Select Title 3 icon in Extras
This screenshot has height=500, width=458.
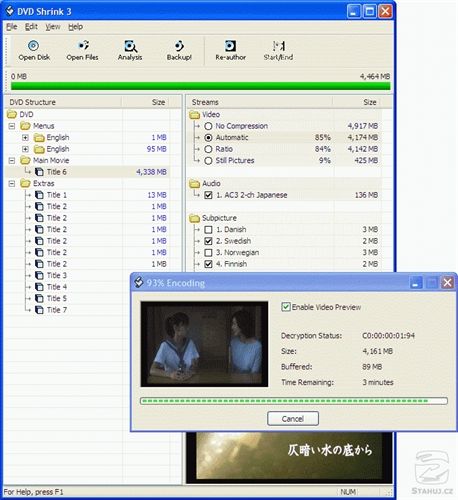pyautogui.click(x=39, y=275)
